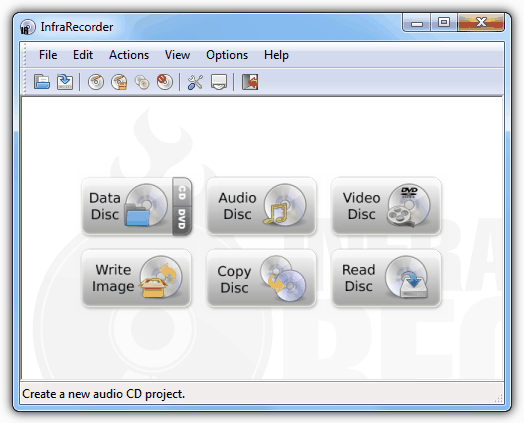Click the Write Image button
The image size is (524, 423).
(x=136, y=278)
